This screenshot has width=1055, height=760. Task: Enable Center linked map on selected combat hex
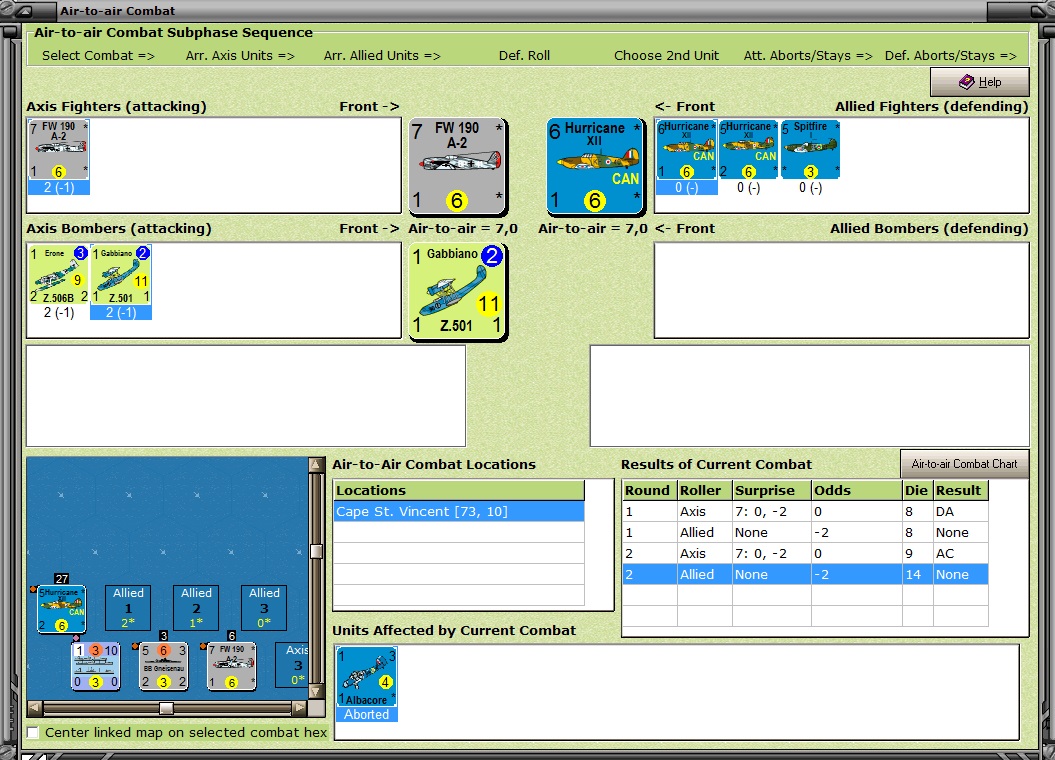click(x=33, y=732)
